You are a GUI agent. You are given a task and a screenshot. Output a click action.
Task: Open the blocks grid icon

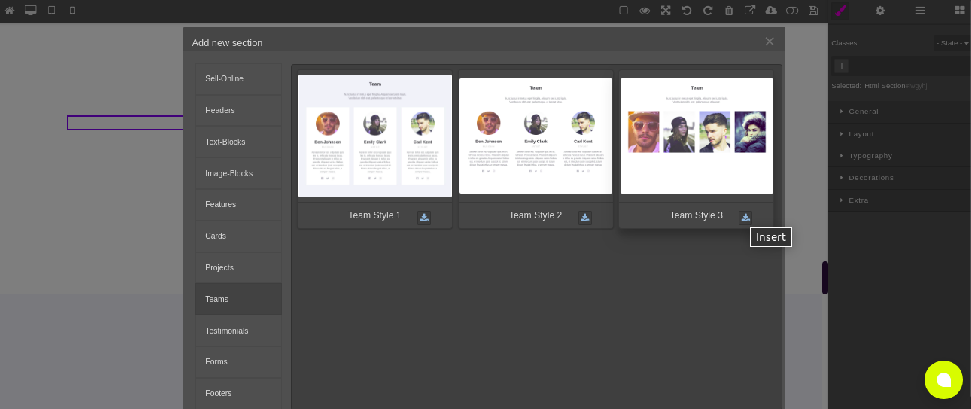point(960,11)
